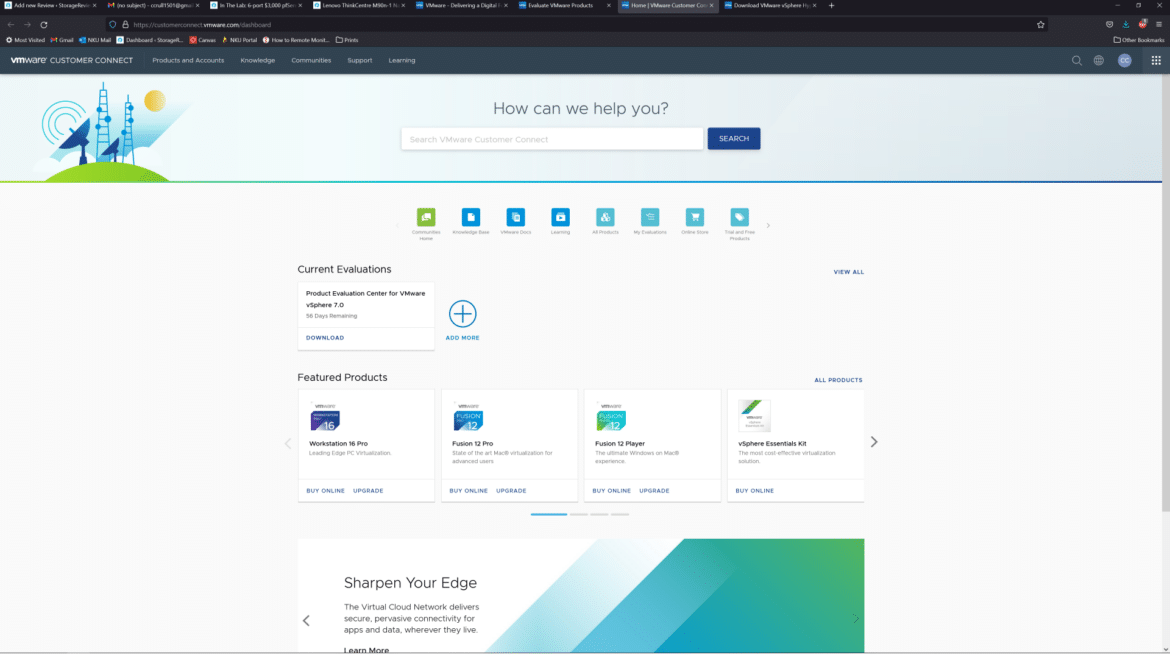This screenshot has width=1170, height=663.
Task: Click BUY ONLINE for Fusion 12 Player
Action: (x=612, y=491)
